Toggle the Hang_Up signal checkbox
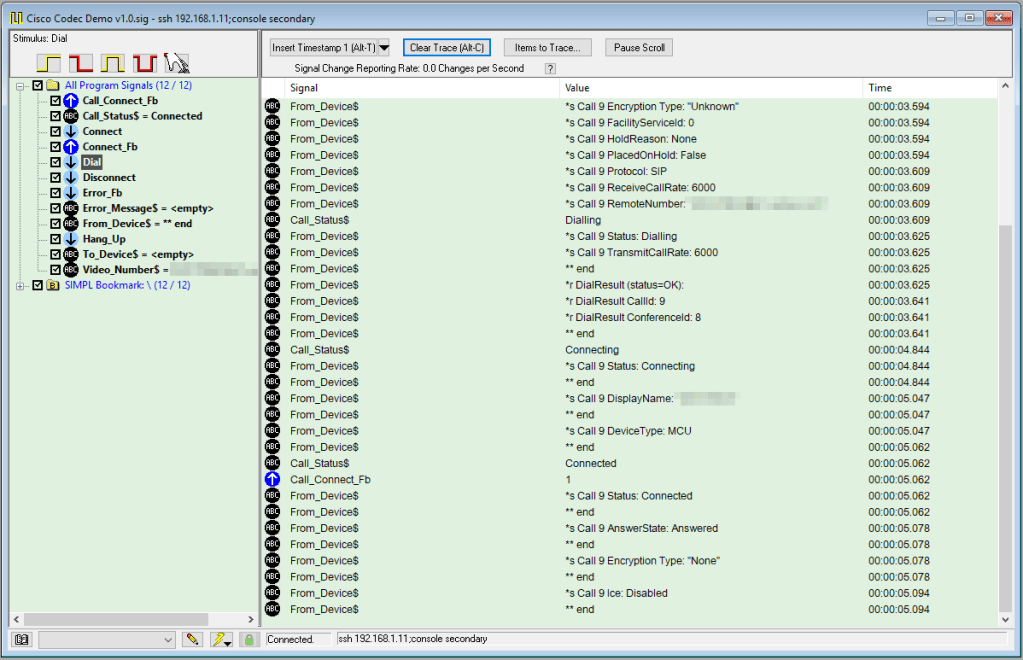The image size is (1023, 660). pyautogui.click(x=56, y=239)
